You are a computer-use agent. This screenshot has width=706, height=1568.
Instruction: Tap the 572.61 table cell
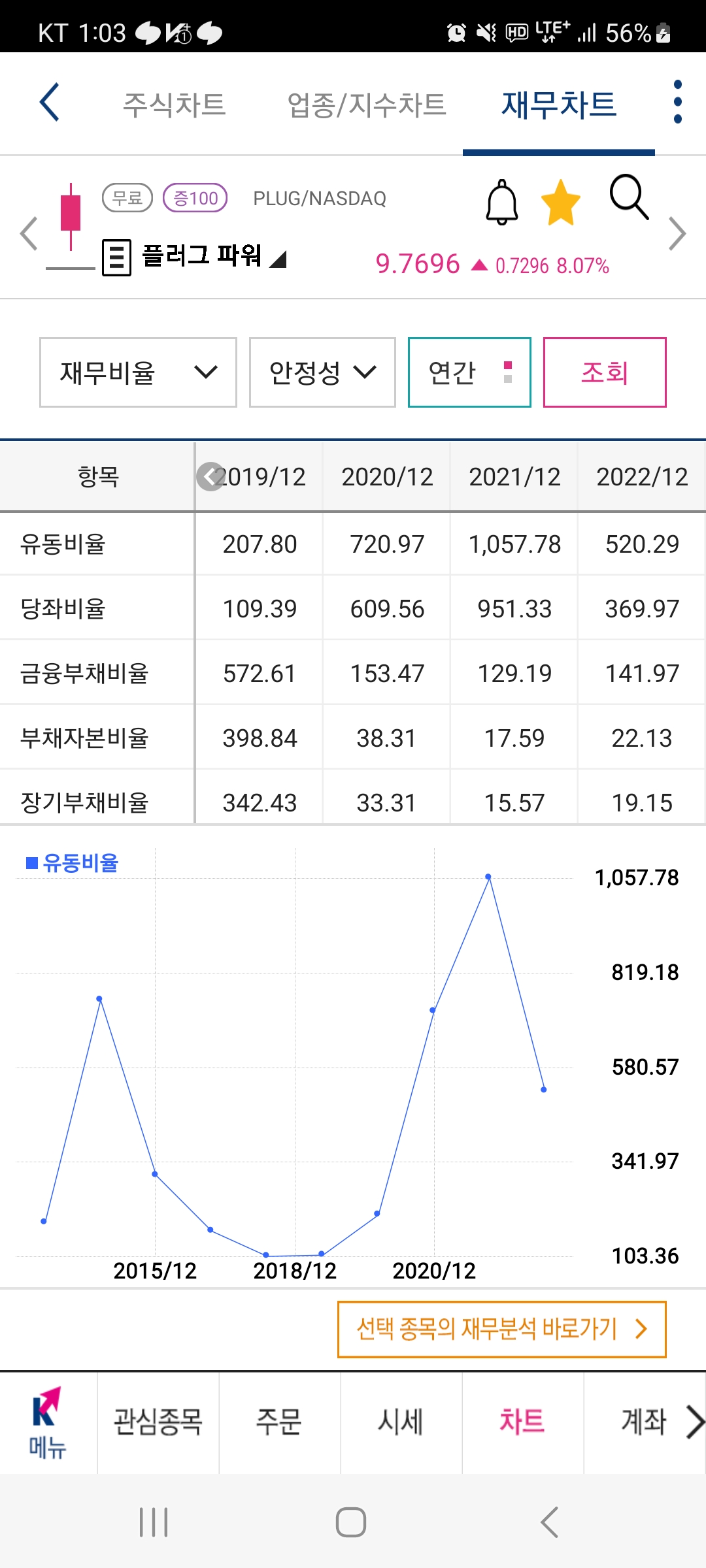260,674
